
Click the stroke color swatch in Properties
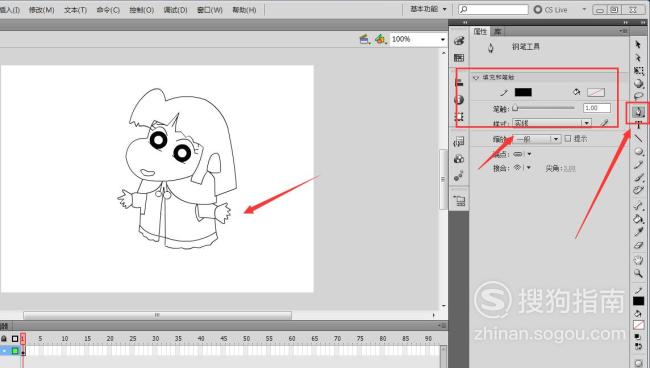coord(523,92)
